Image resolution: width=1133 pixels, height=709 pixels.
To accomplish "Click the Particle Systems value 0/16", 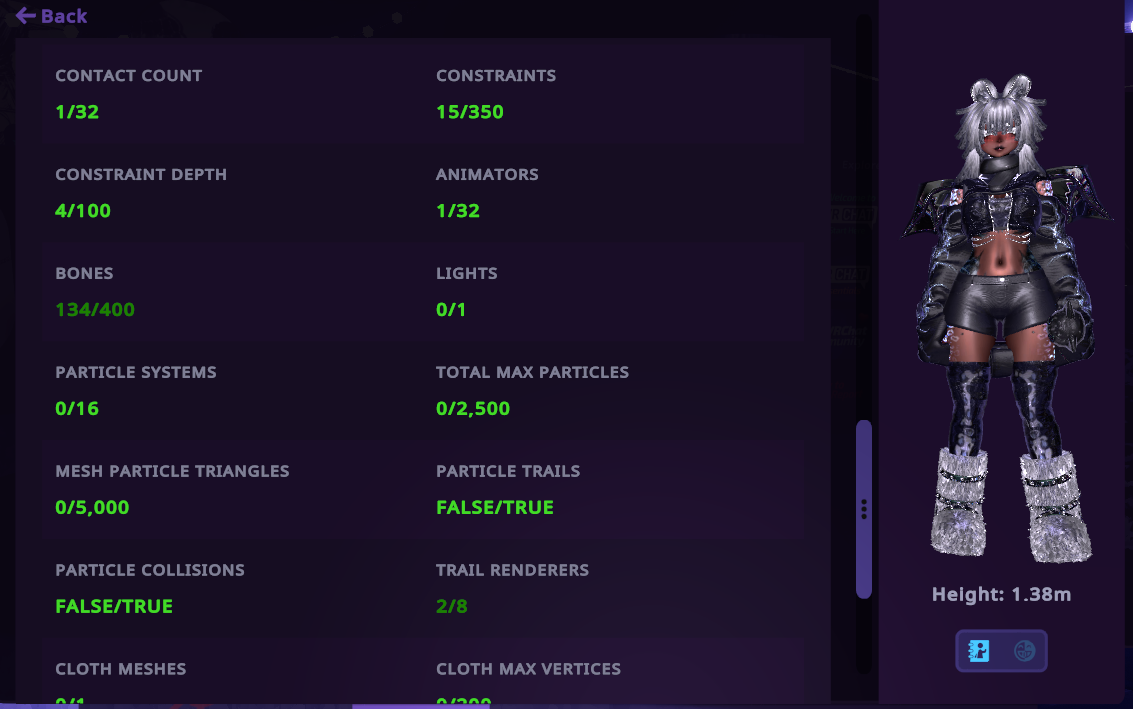I will click(x=77, y=409).
